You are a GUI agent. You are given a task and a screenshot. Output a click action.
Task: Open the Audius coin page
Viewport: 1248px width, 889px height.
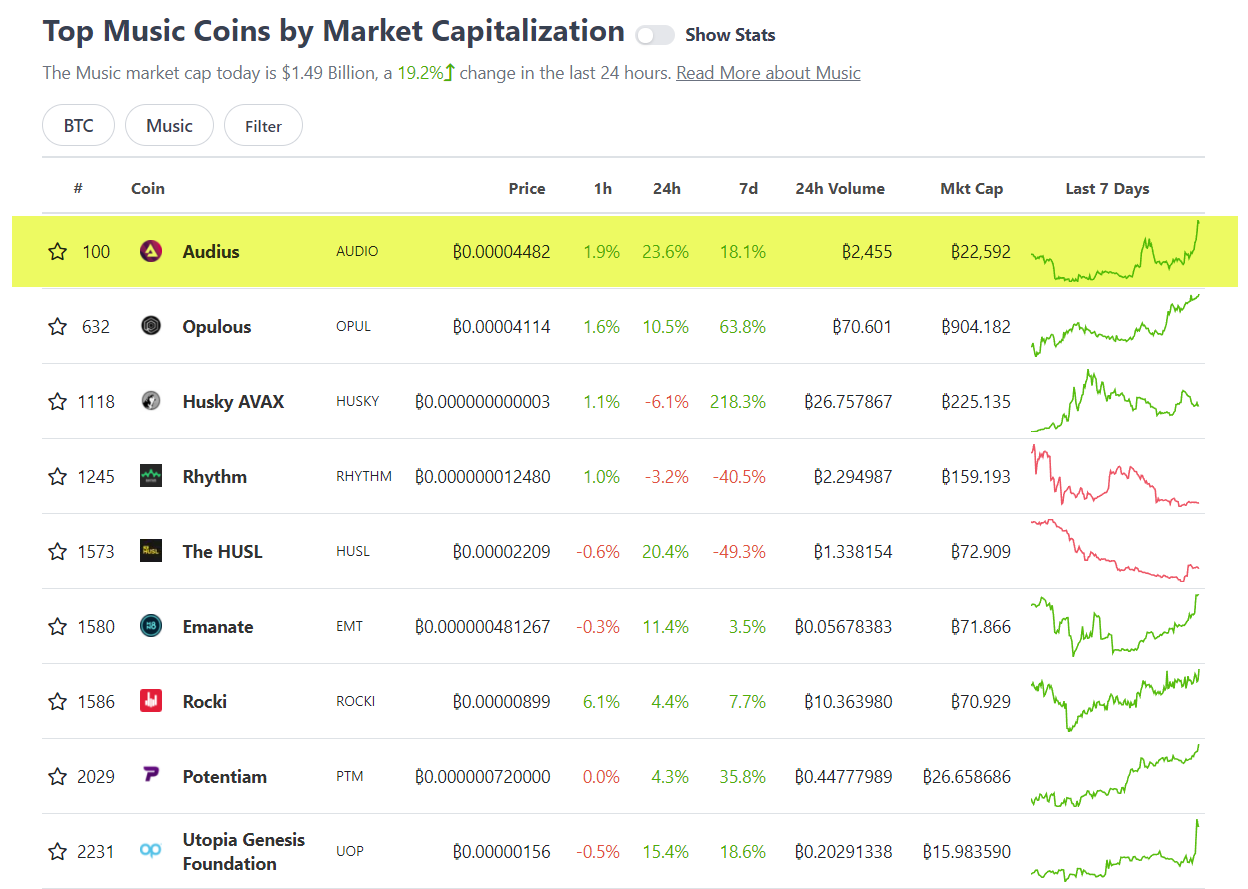tap(210, 251)
